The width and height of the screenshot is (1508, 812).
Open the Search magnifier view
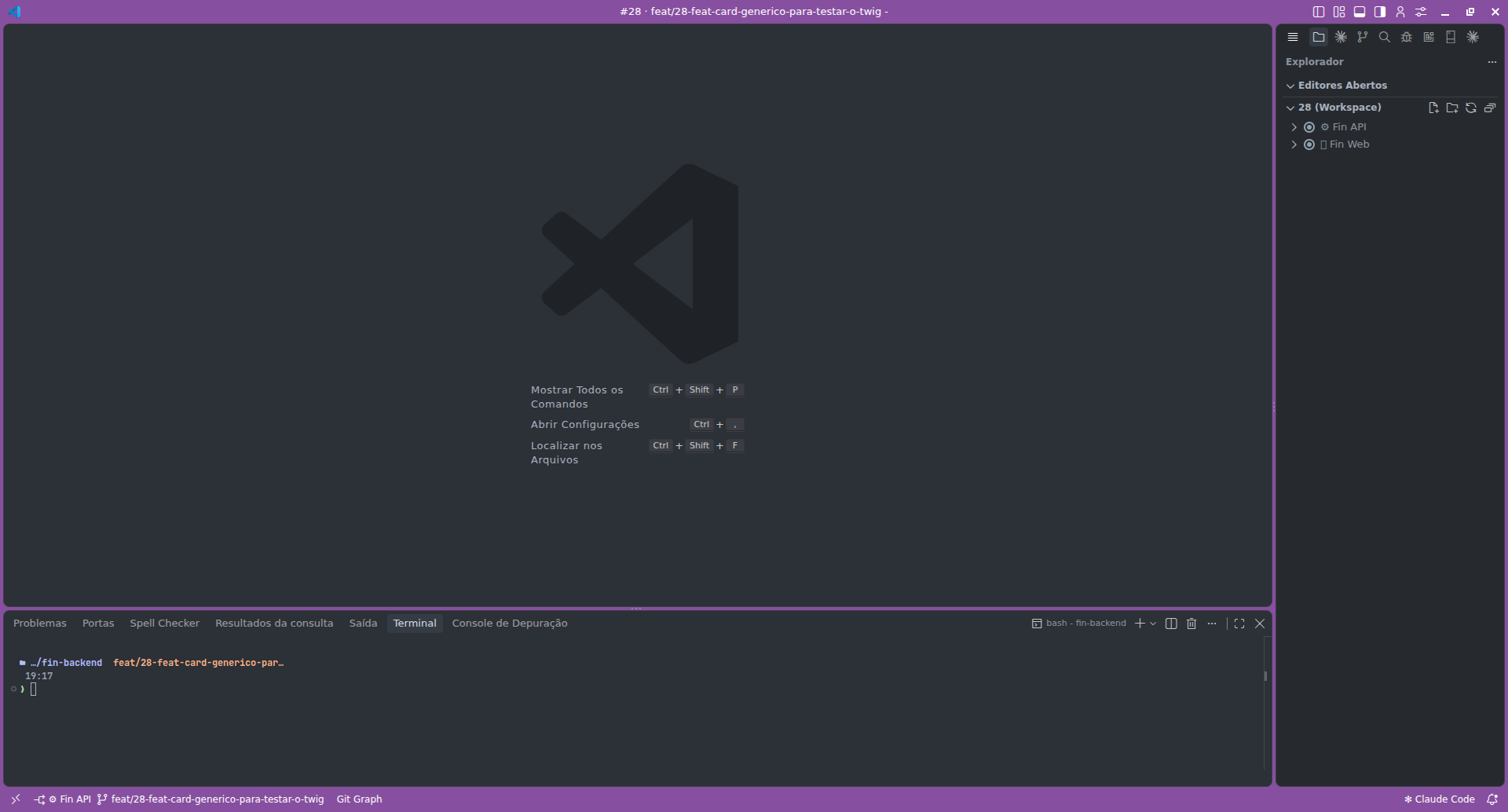1385,37
